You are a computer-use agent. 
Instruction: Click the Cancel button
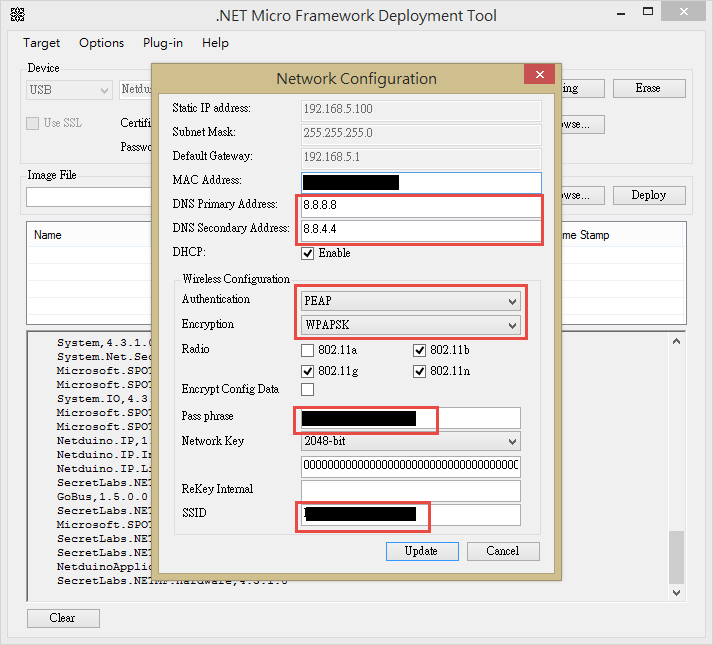point(503,551)
